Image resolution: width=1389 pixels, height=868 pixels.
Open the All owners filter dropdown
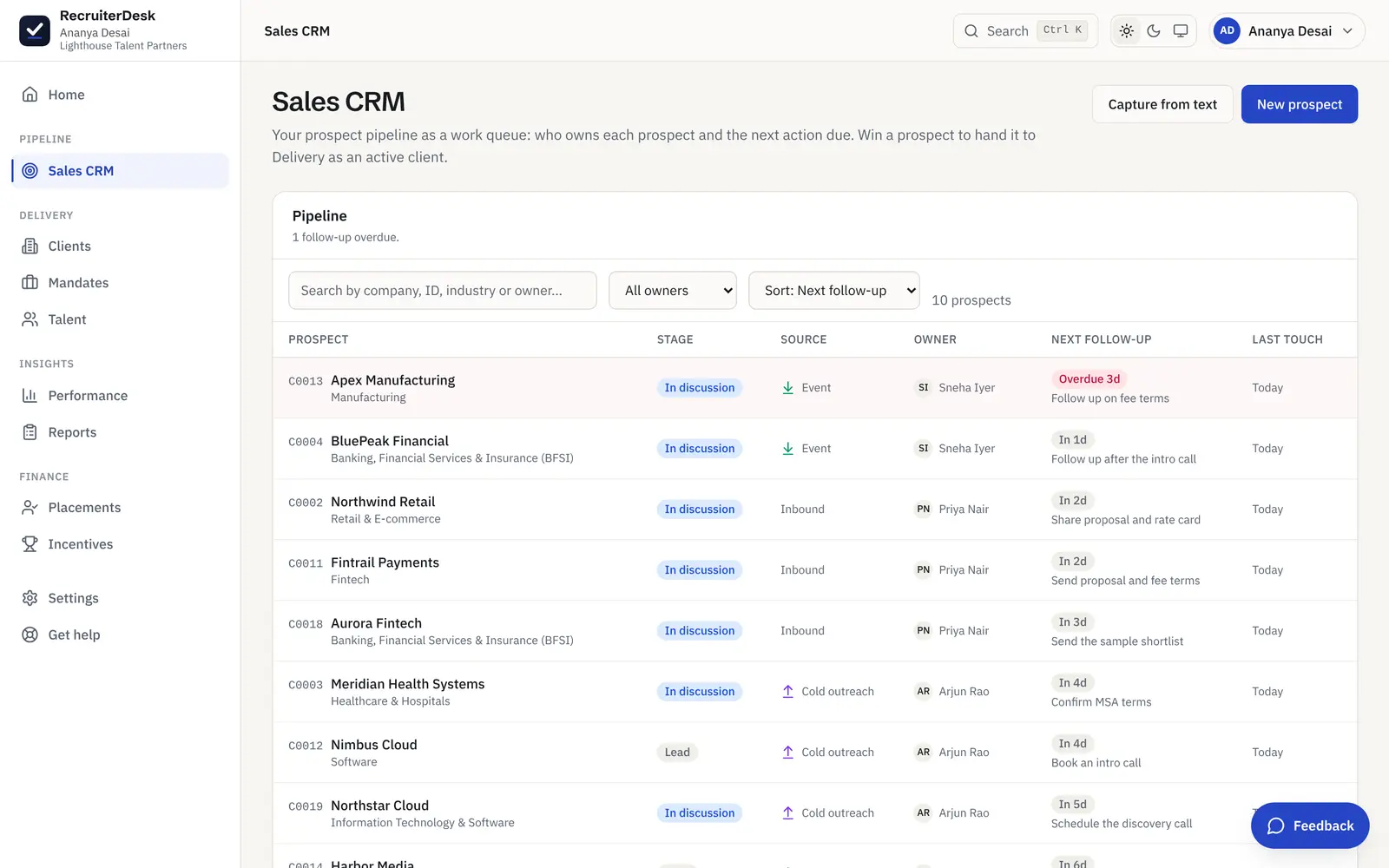click(673, 291)
